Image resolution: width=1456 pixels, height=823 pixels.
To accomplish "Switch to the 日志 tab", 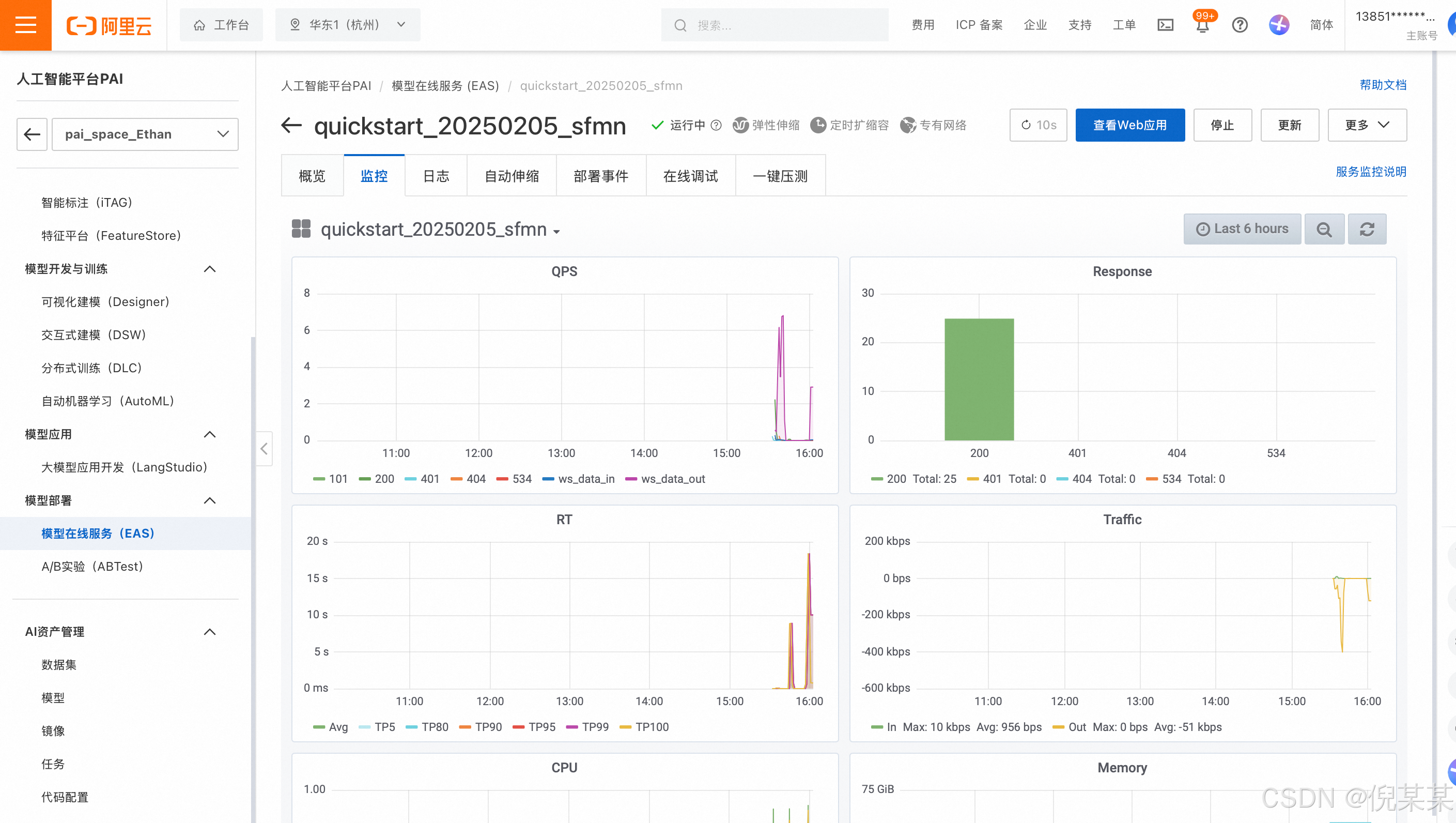I will pyautogui.click(x=436, y=176).
